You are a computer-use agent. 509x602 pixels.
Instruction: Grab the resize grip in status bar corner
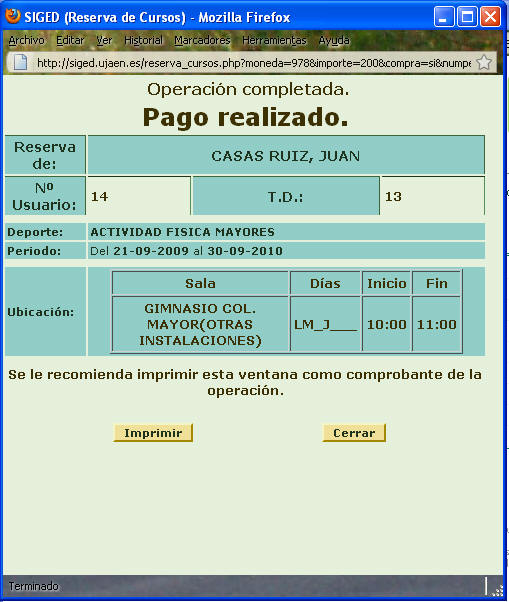(497, 589)
